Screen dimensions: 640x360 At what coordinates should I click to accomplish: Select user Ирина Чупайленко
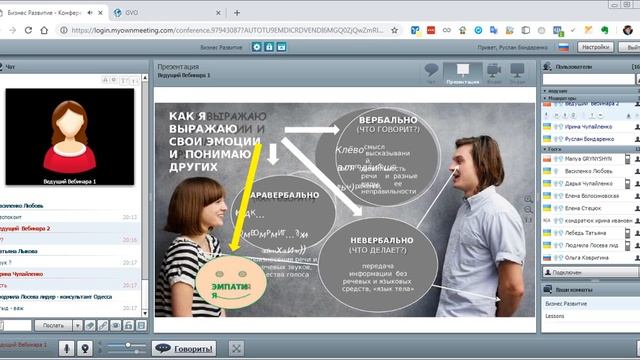pyautogui.click(x=589, y=127)
